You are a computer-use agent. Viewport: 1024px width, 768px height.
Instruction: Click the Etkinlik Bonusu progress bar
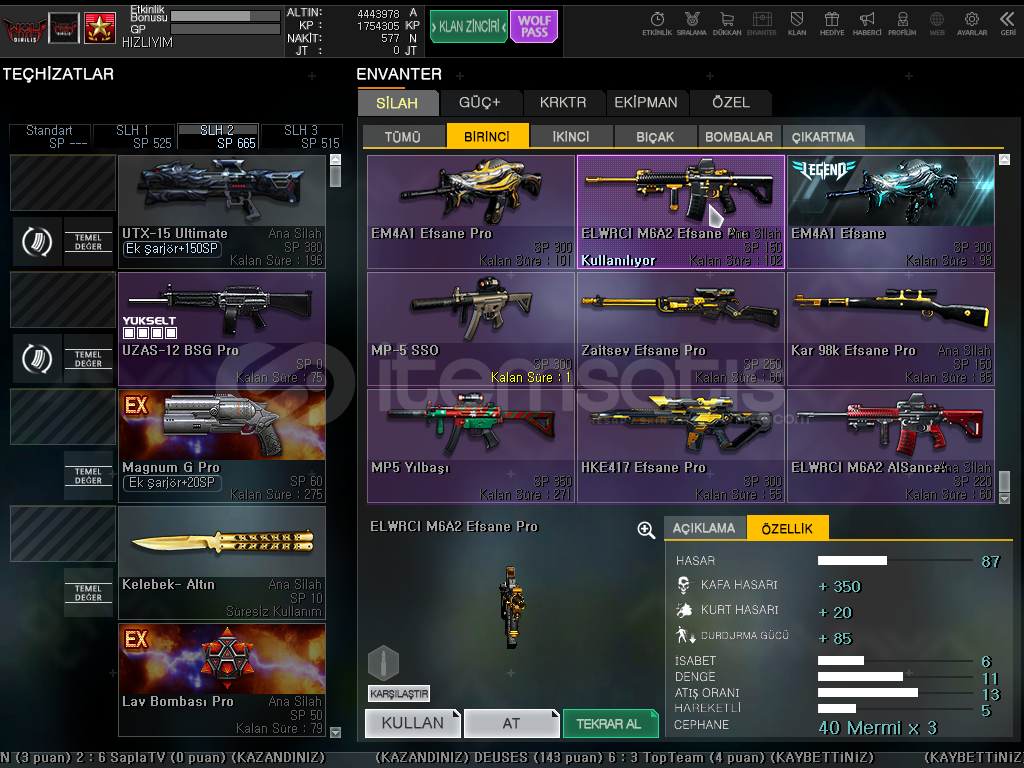pyautogui.click(x=225, y=15)
